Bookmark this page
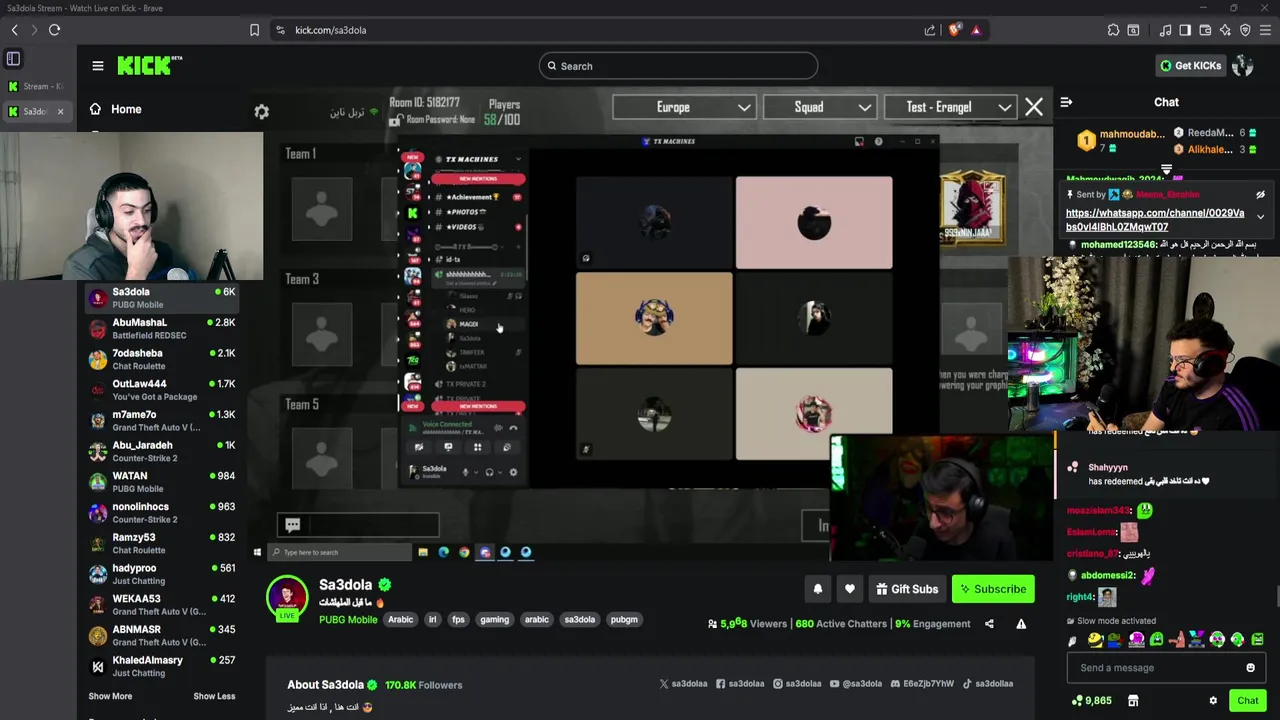Screen dimensions: 1280x720 [x=255, y=30]
